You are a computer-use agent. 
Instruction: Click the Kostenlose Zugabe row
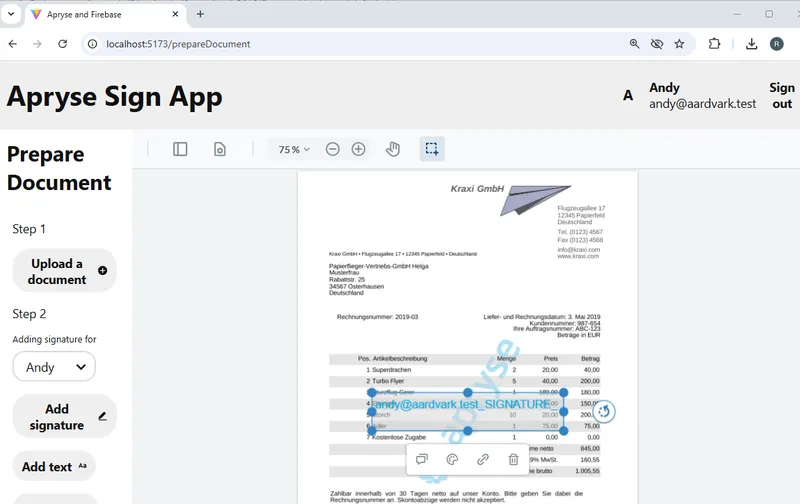(x=464, y=437)
